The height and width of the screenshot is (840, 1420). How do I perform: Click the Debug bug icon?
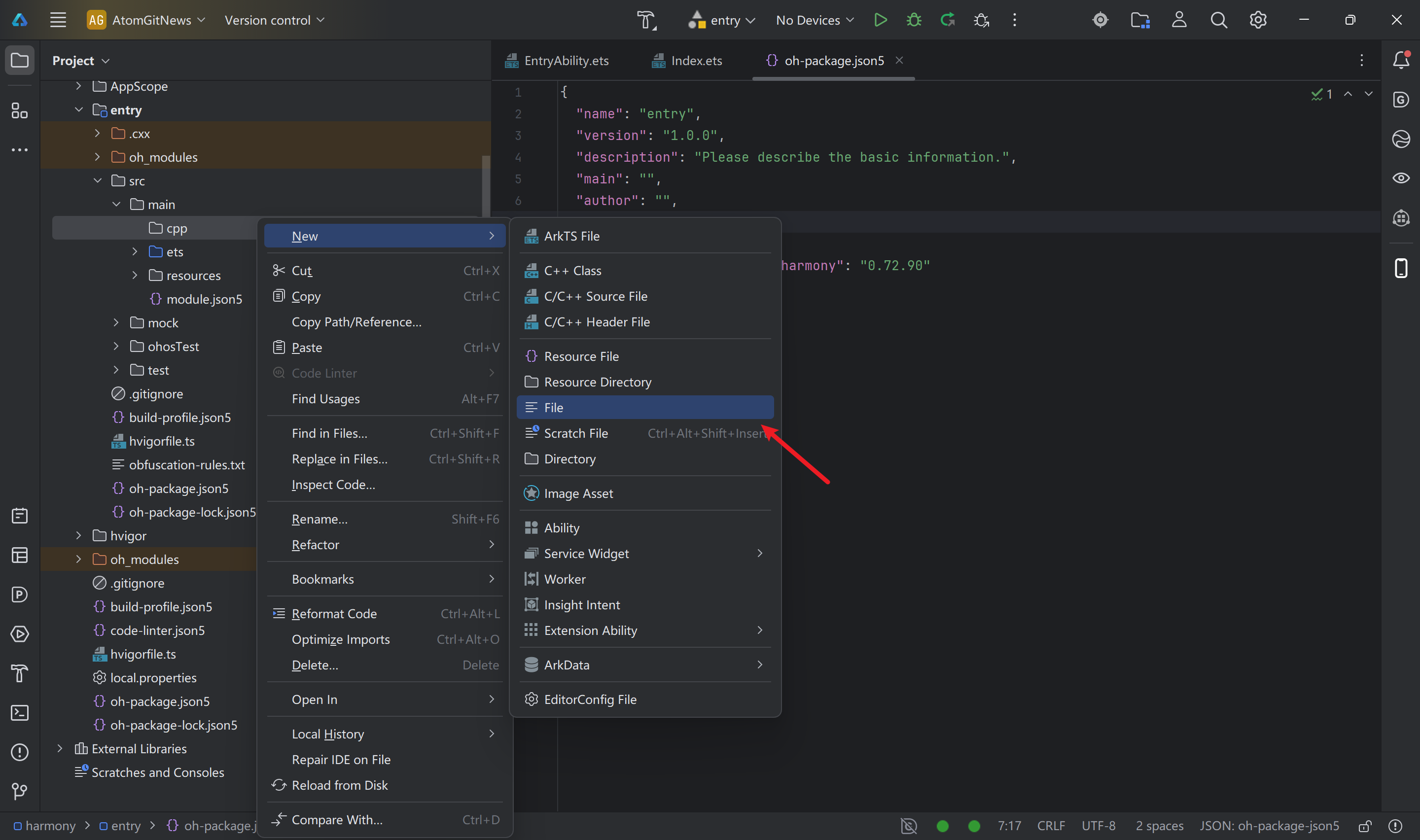pos(914,20)
